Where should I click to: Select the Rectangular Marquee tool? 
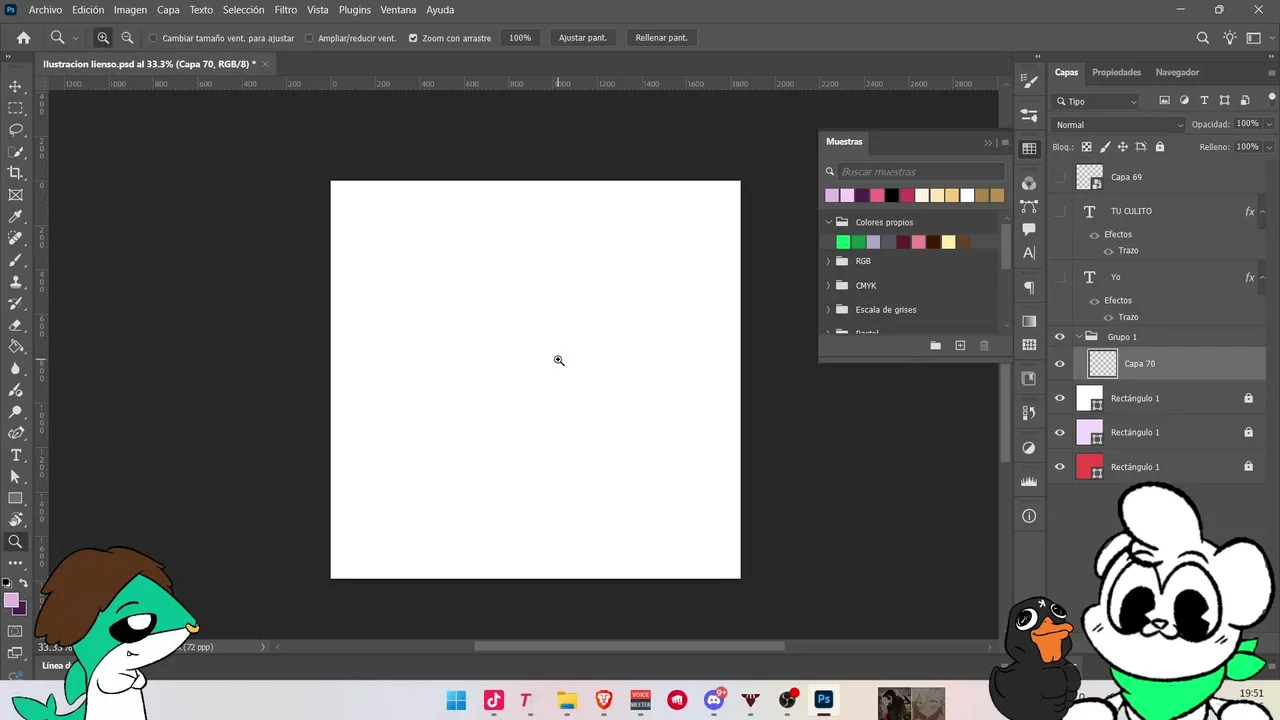point(16,108)
